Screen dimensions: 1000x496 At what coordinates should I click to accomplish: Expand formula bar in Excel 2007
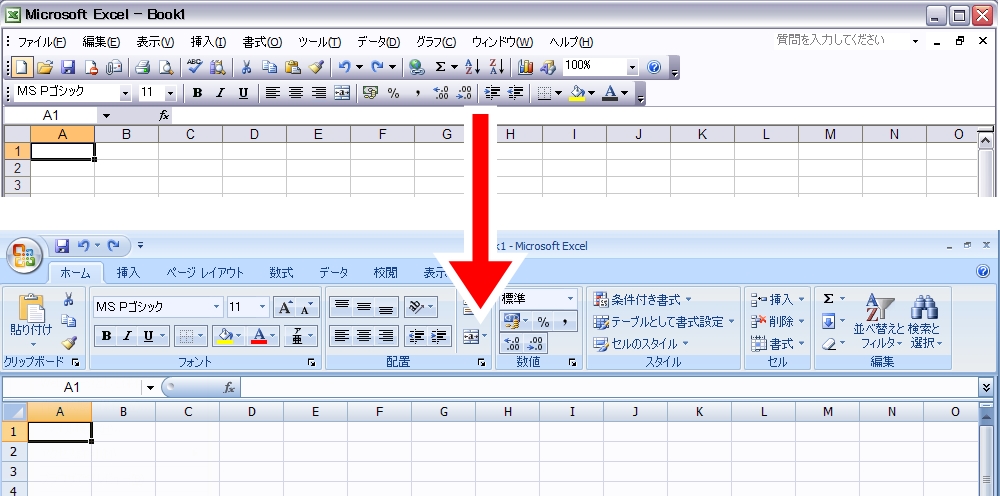click(x=987, y=387)
